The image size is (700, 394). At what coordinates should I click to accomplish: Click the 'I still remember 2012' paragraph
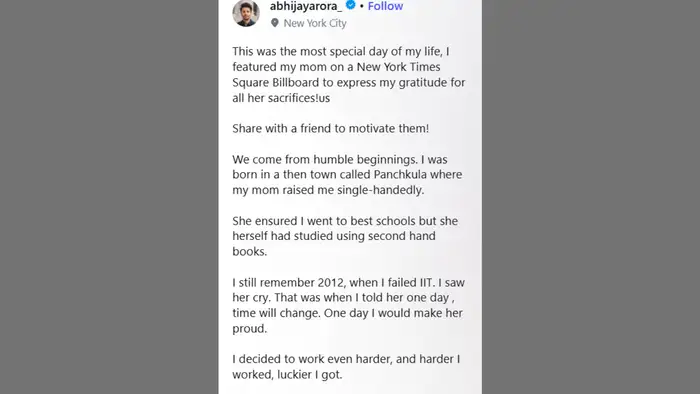coord(349,306)
